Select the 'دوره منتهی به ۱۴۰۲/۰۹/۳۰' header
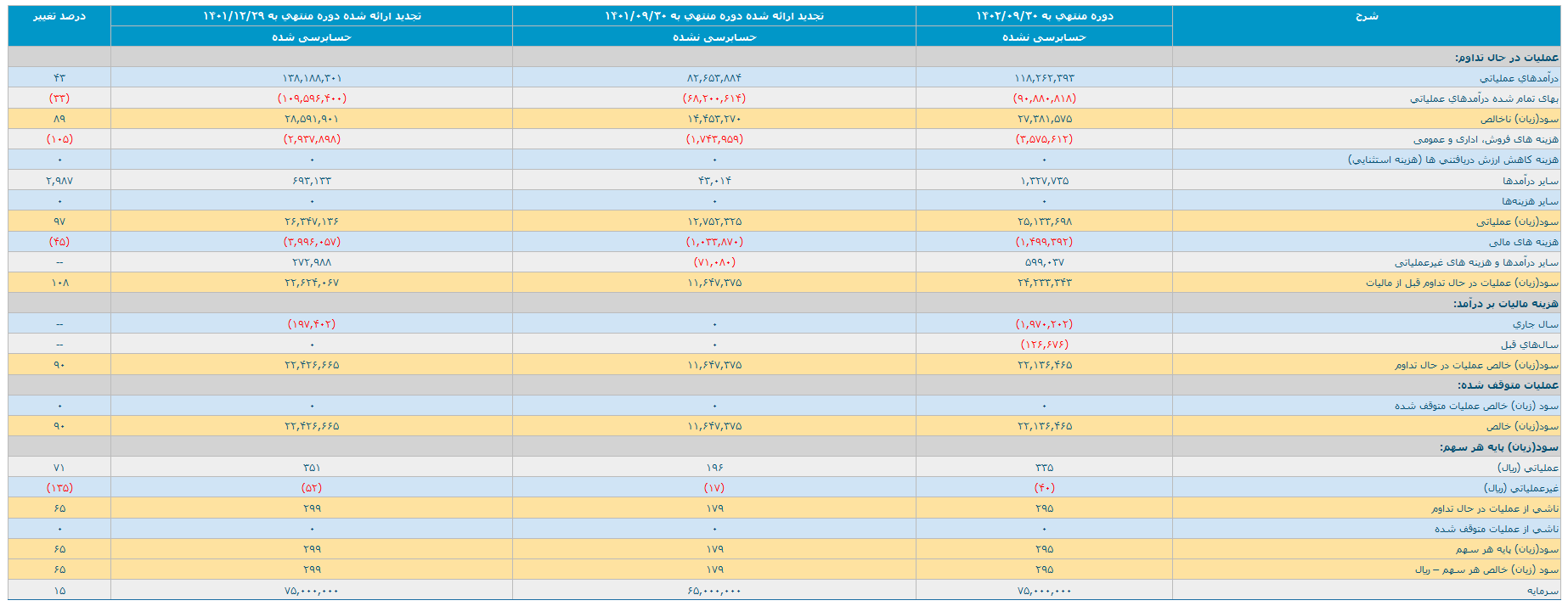 tap(1044, 16)
